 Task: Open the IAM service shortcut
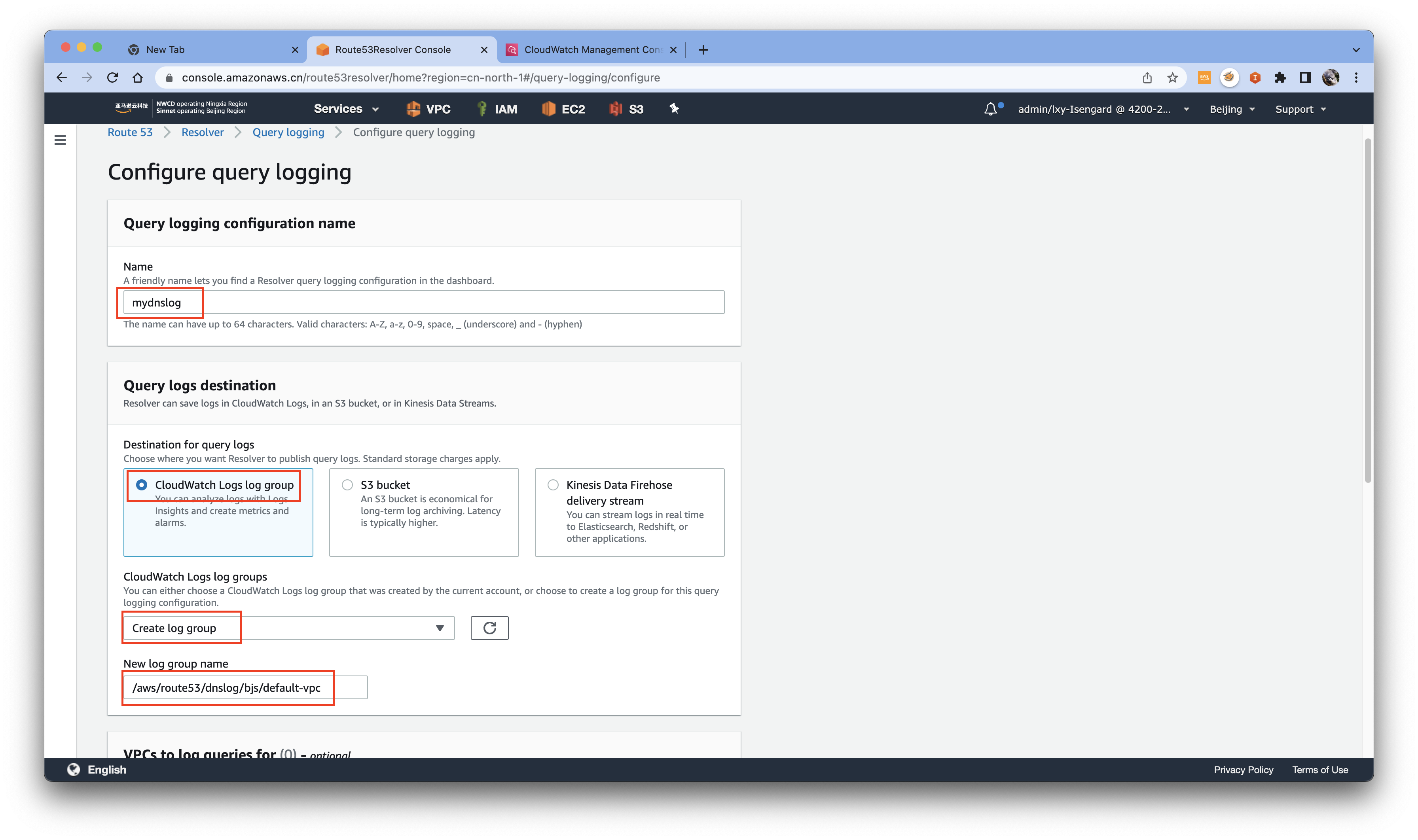coord(498,109)
